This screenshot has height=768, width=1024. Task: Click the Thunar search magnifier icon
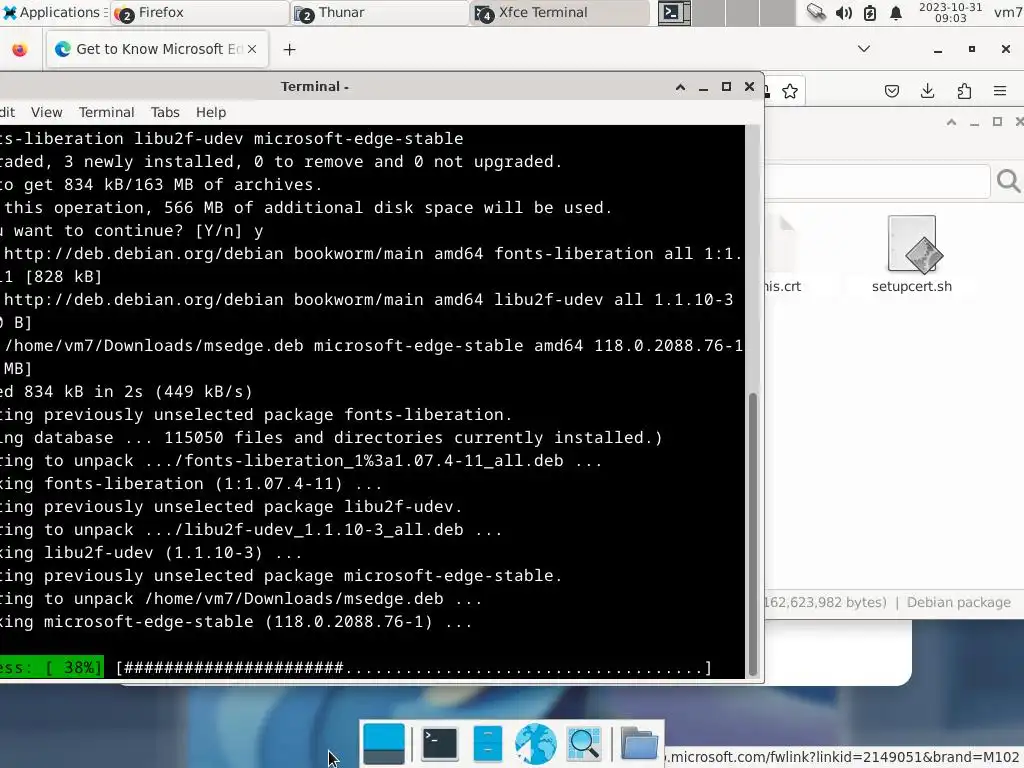click(1008, 181)
